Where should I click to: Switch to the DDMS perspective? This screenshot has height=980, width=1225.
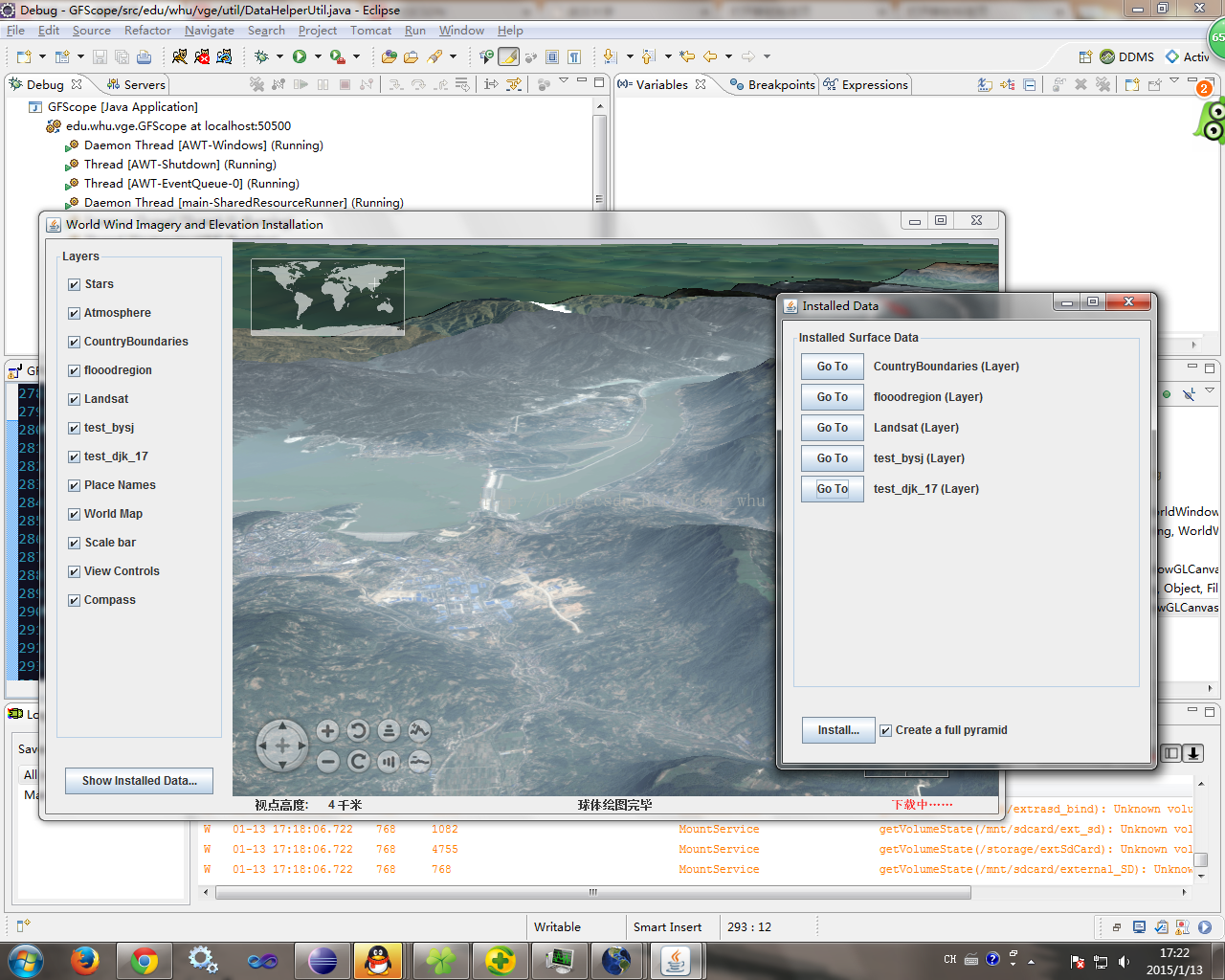(x=1127, y=56)
